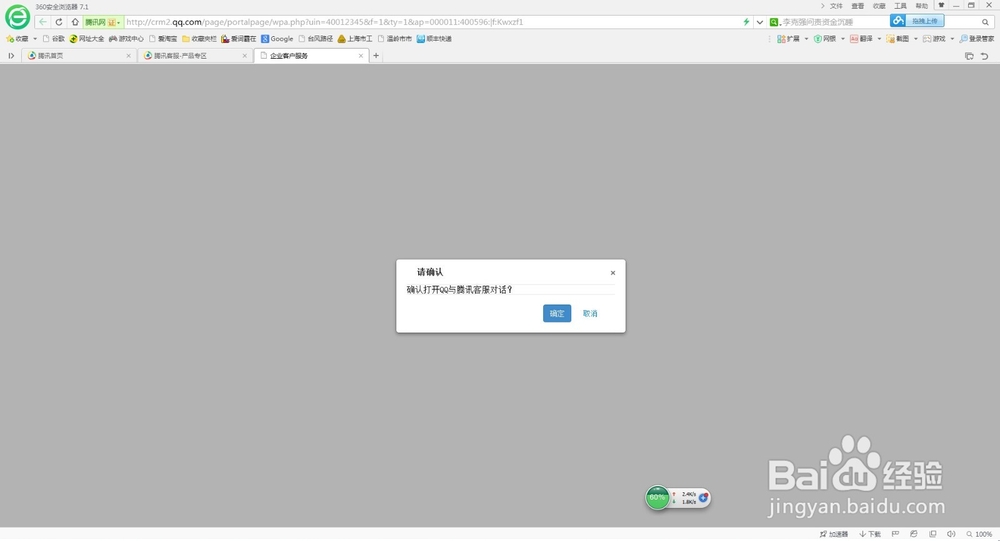Click the 360 browser logo icon

click(x=17, y=17)
